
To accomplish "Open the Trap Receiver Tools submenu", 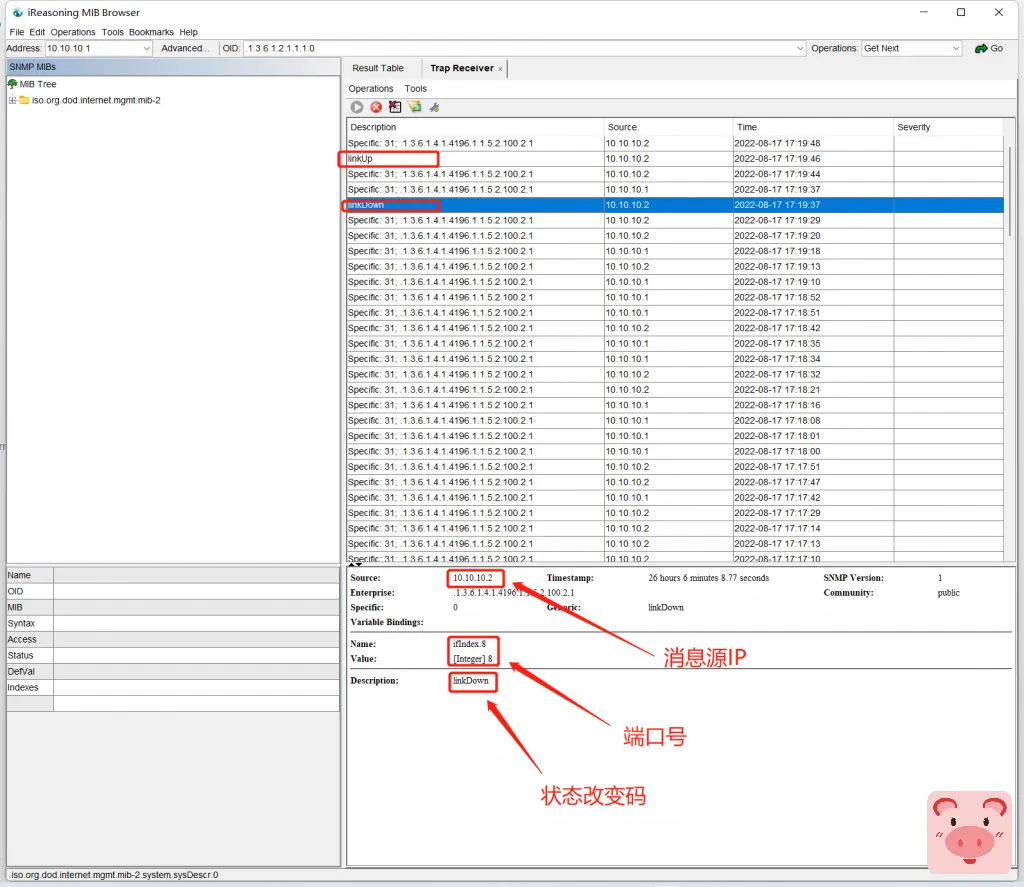I will click(x=415, y=89).
